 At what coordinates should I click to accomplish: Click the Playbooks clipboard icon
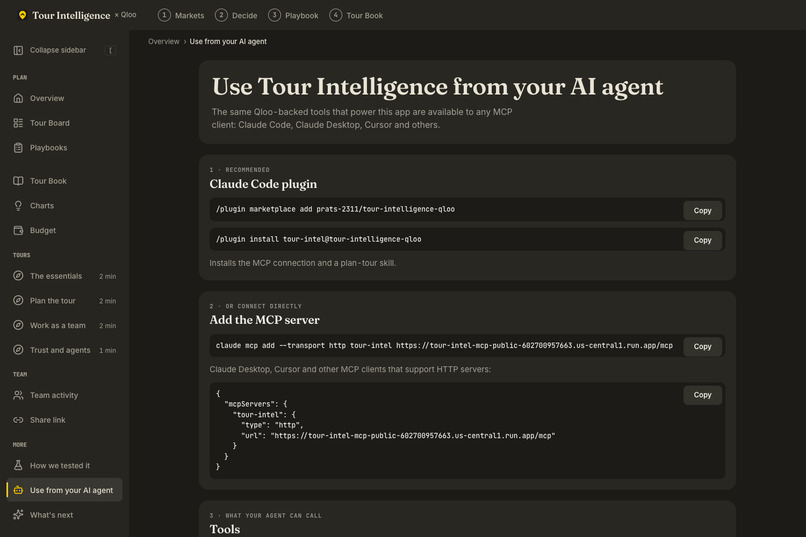click(18, 147)
